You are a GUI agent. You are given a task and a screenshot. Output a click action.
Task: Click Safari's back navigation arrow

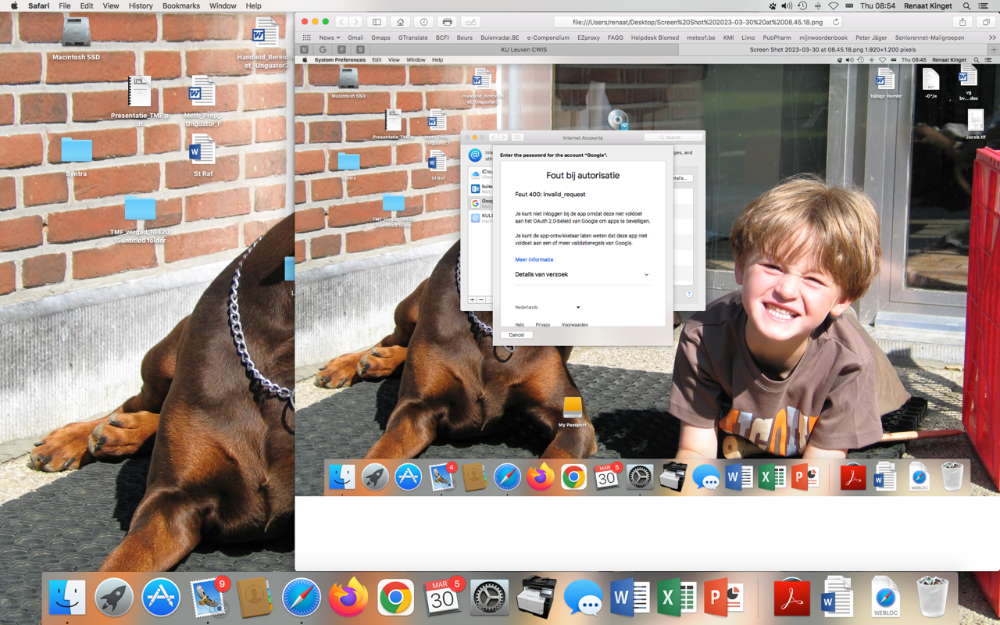[342, 21]
